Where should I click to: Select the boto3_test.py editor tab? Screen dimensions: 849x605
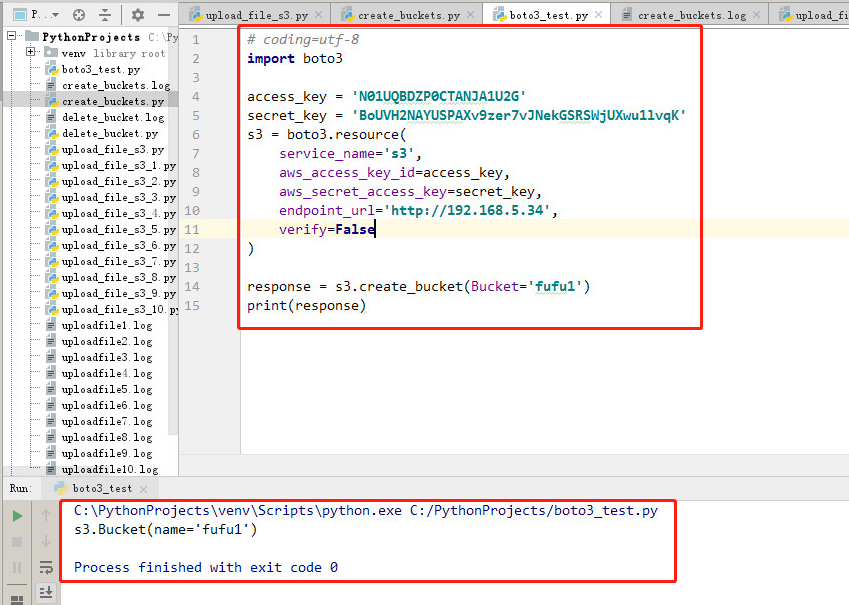(548, 15)
